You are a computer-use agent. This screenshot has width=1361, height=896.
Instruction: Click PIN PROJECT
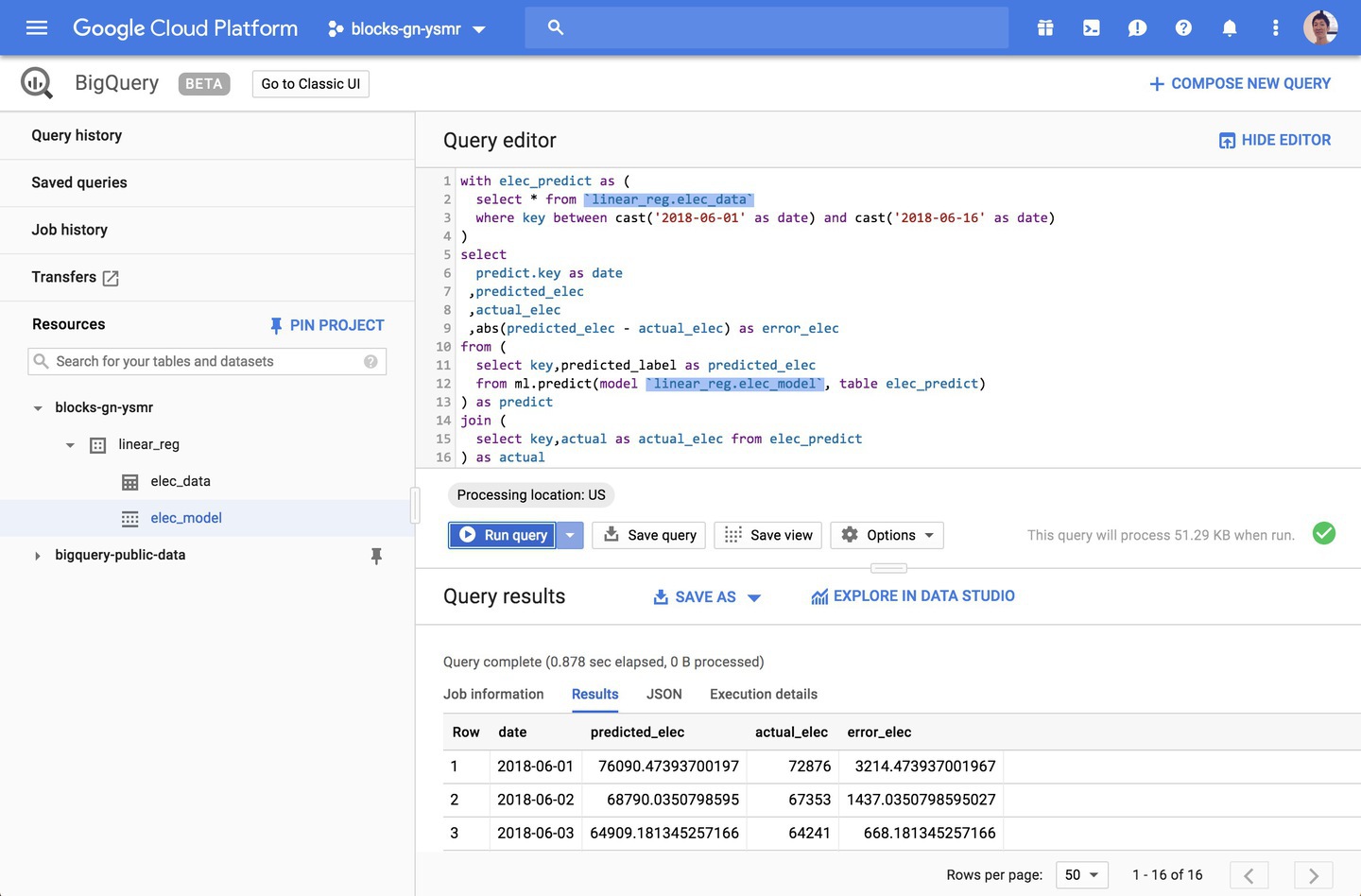pos(327,325)
